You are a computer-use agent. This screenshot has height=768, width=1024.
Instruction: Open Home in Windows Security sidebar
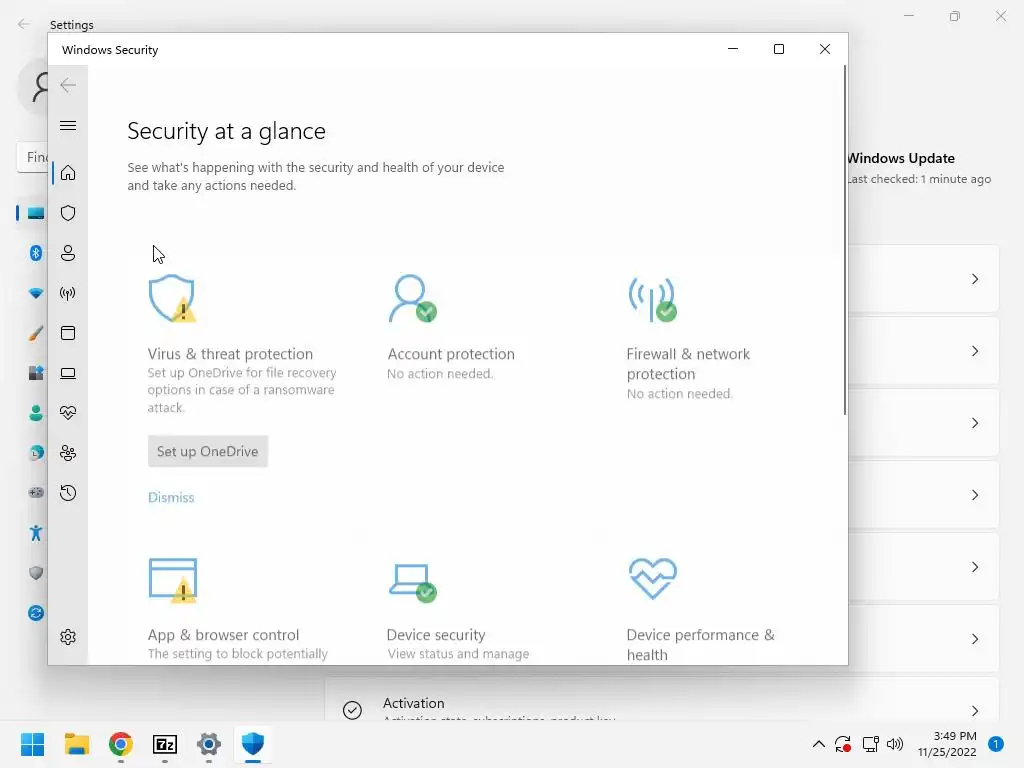tap(68, 173)
